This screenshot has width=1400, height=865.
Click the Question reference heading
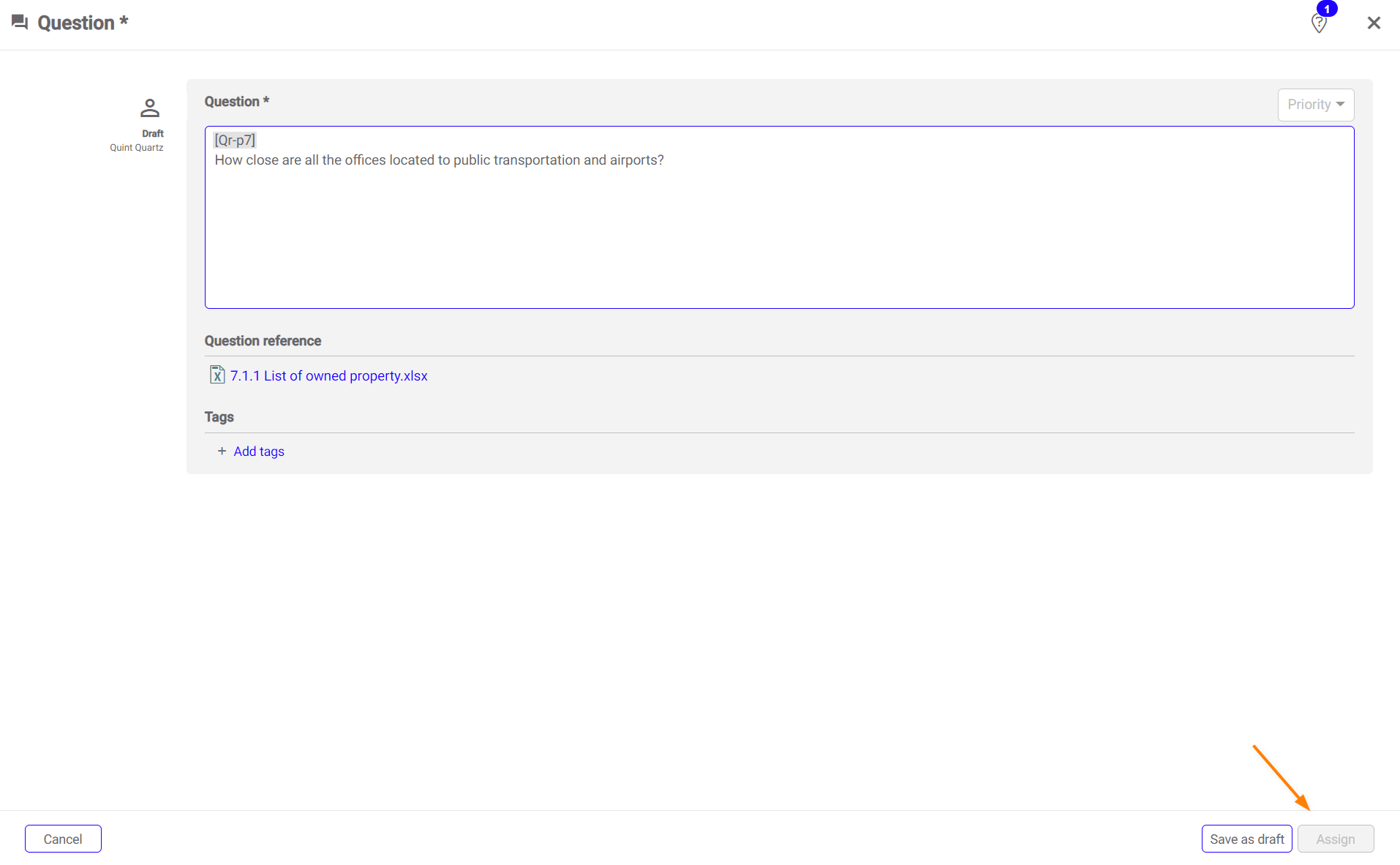click(263, 341)
